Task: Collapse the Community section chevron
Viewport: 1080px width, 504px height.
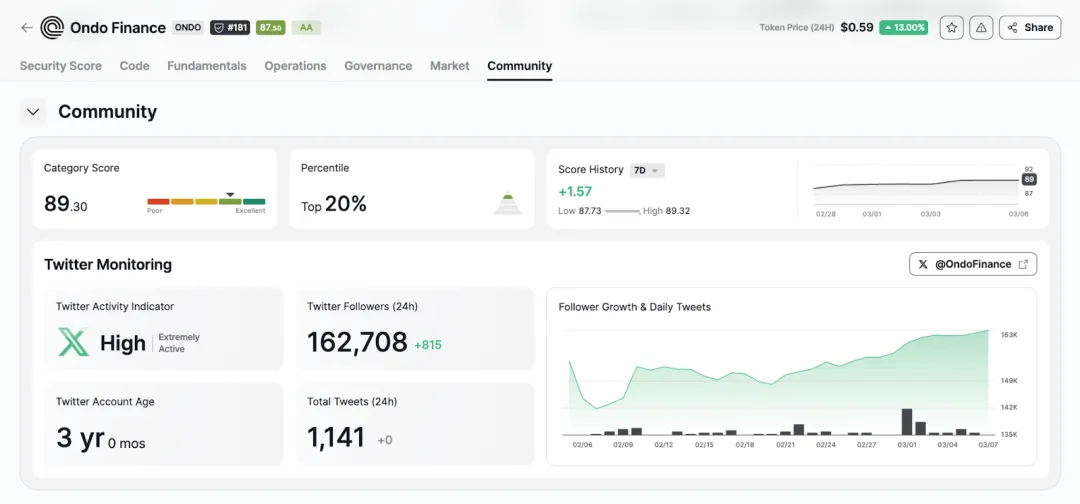Action: [33, 112]
